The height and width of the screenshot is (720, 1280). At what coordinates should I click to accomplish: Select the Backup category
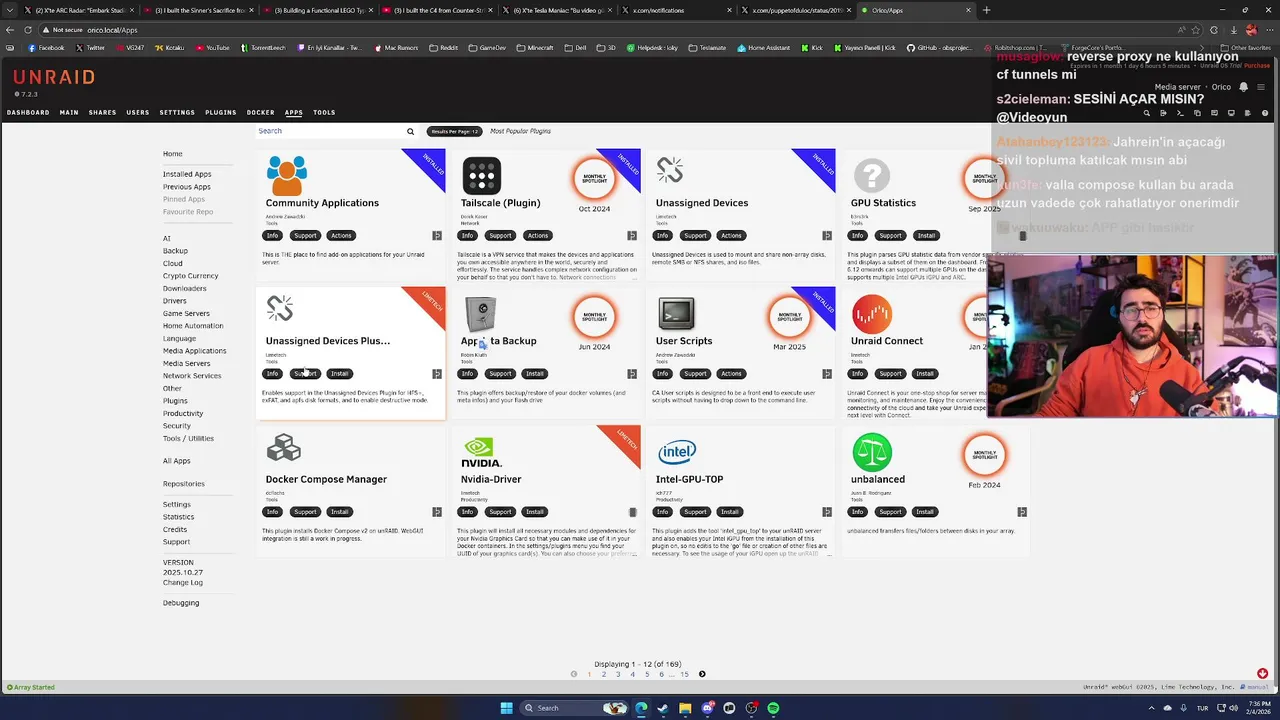click(x=175, y=251)
